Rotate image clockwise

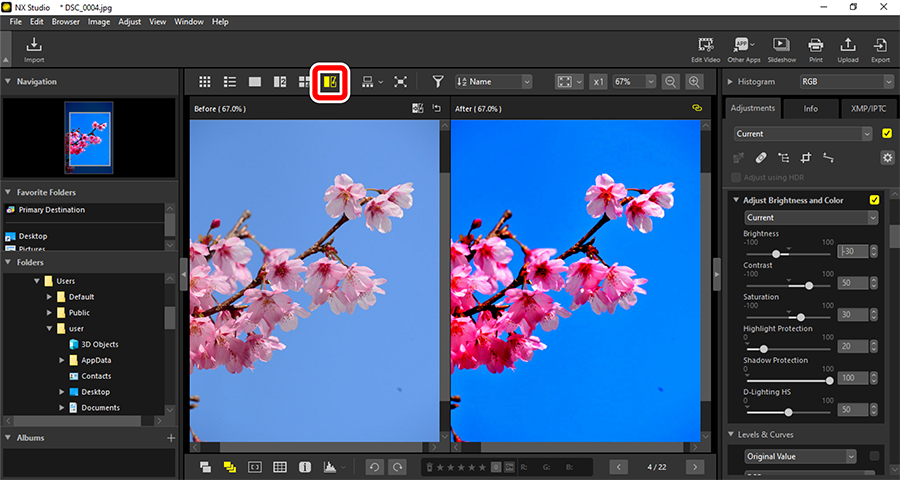(396, 467)
